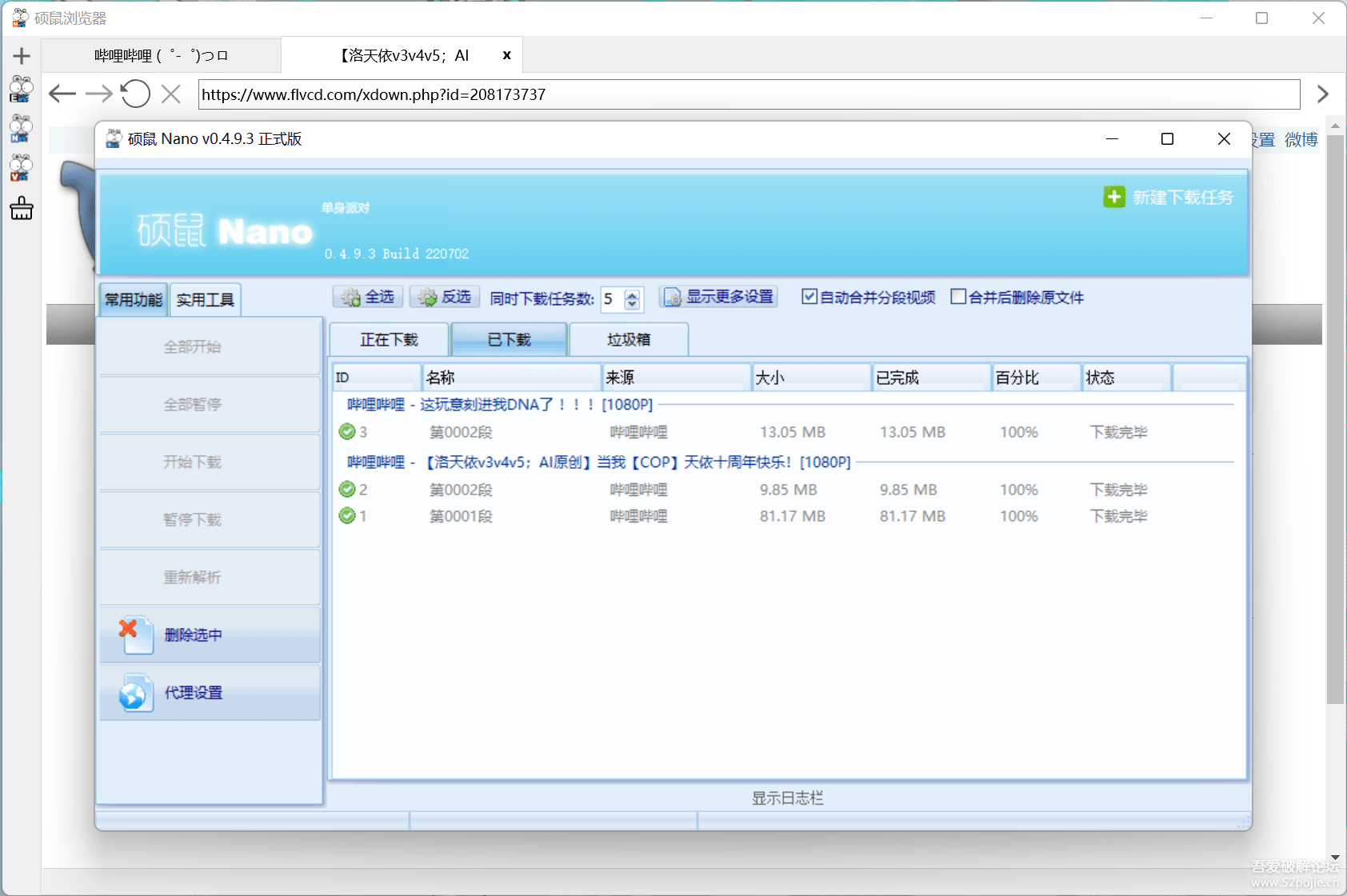This screenshot has height=896, width=1347.
Task: Click the 删除选中 button label
Action: pyautogui.click(x=194, y=635)
